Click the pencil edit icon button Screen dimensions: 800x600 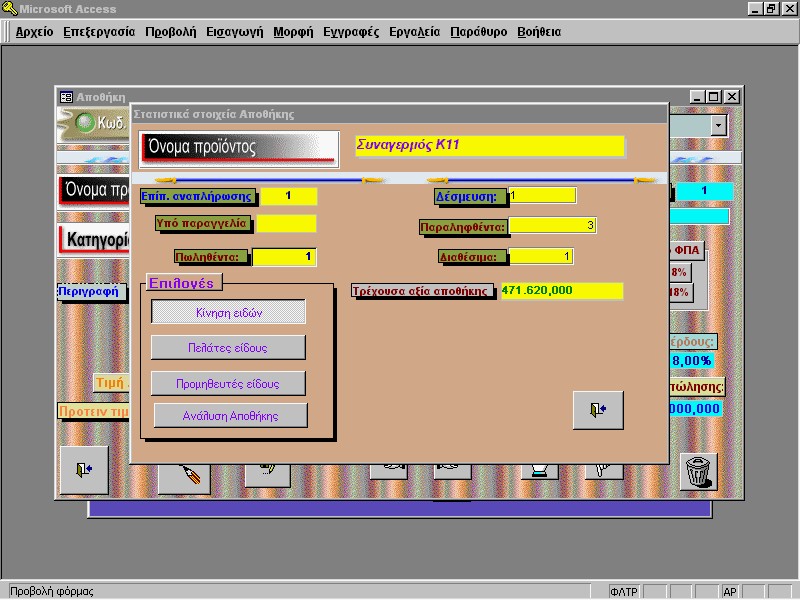(x=193, y=471)
